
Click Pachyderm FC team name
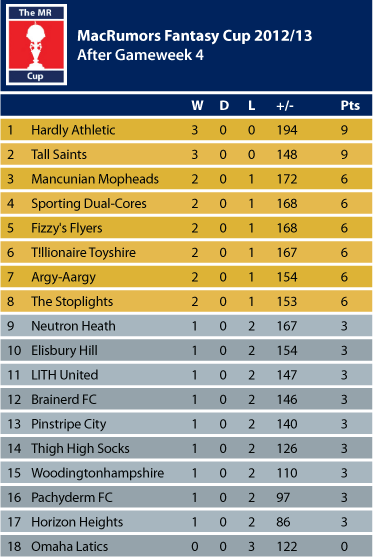(x=72, y=497)
